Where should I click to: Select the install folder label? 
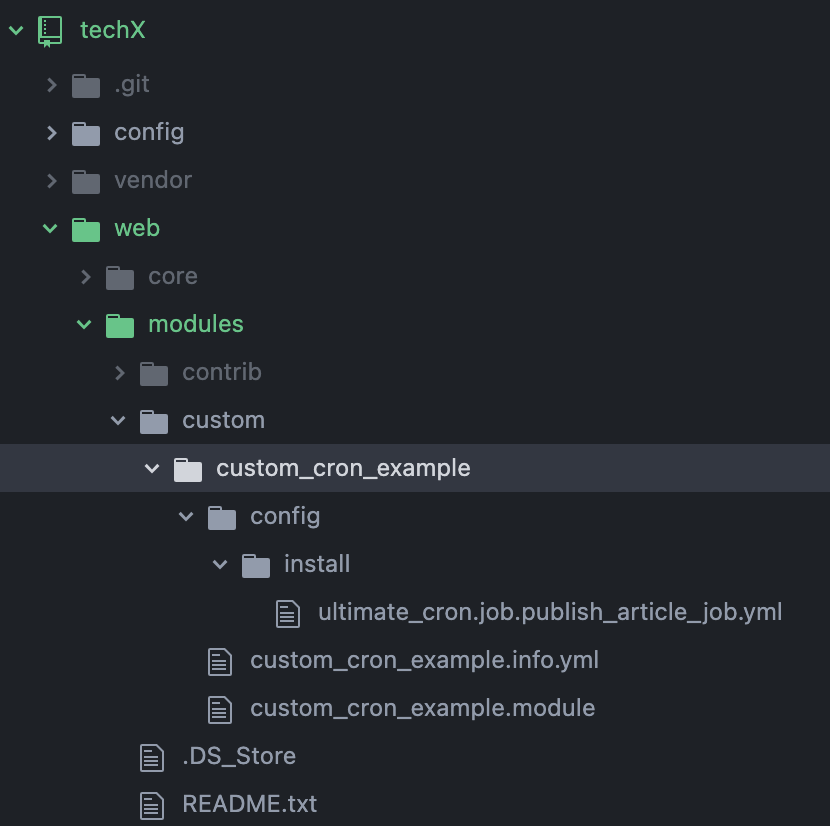317,564
